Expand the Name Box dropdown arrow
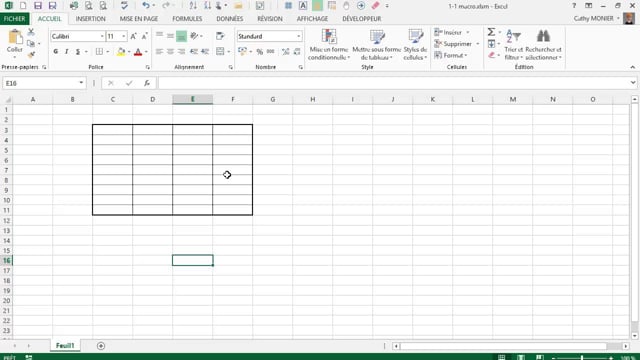 click(81, 83)
